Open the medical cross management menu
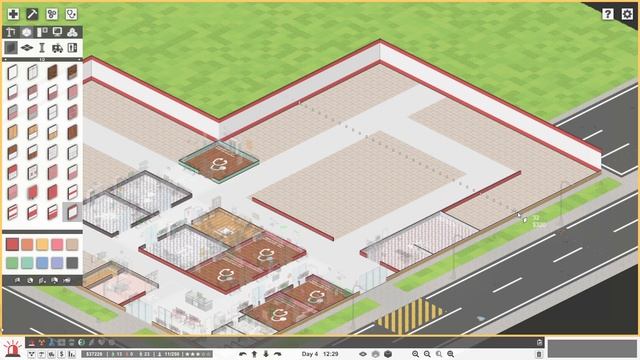The height and width of the screenshot is (360, 640). (x=13, y=14)
